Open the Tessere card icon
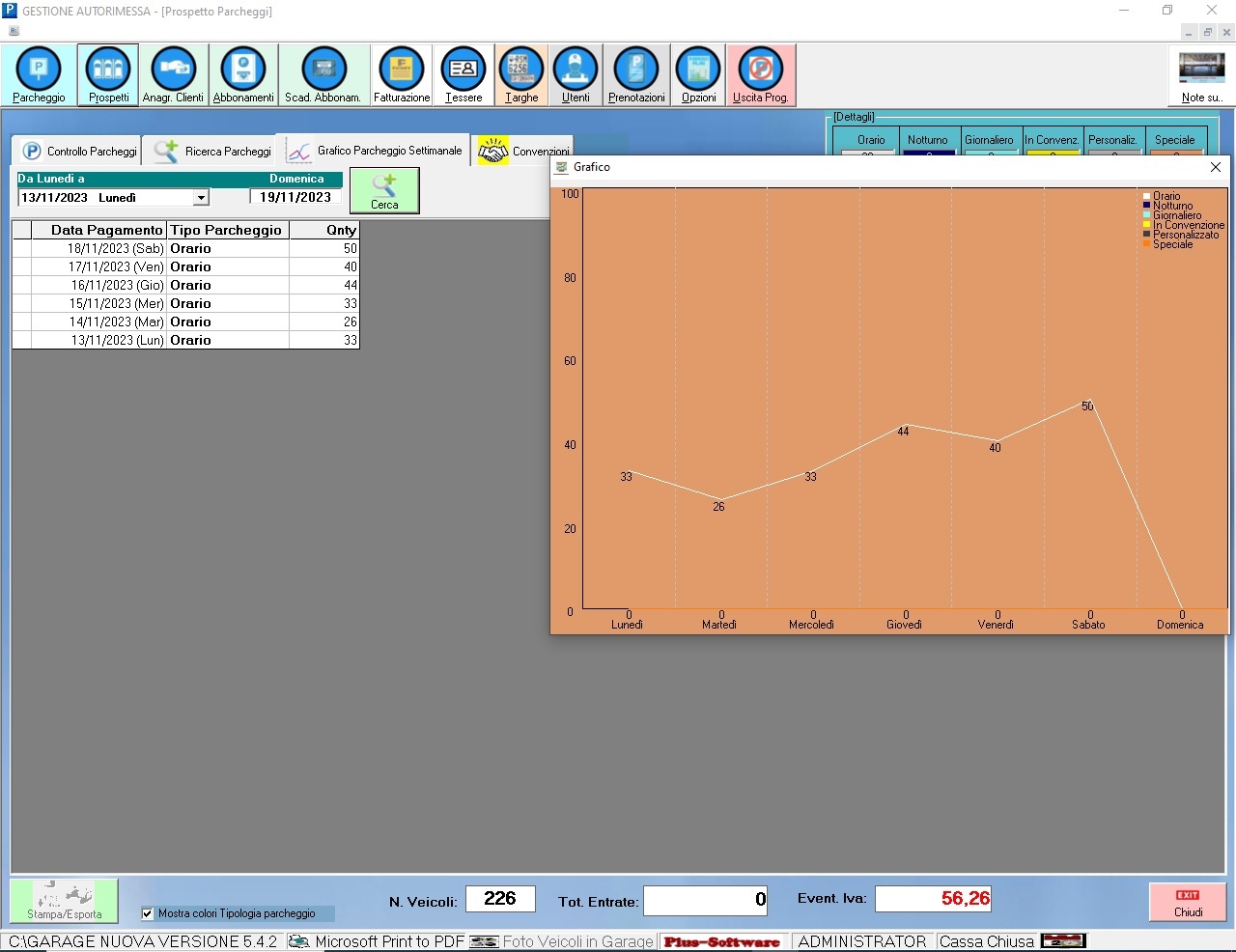Viewport: 1236px width, 952px height. (x=463, y=74)
